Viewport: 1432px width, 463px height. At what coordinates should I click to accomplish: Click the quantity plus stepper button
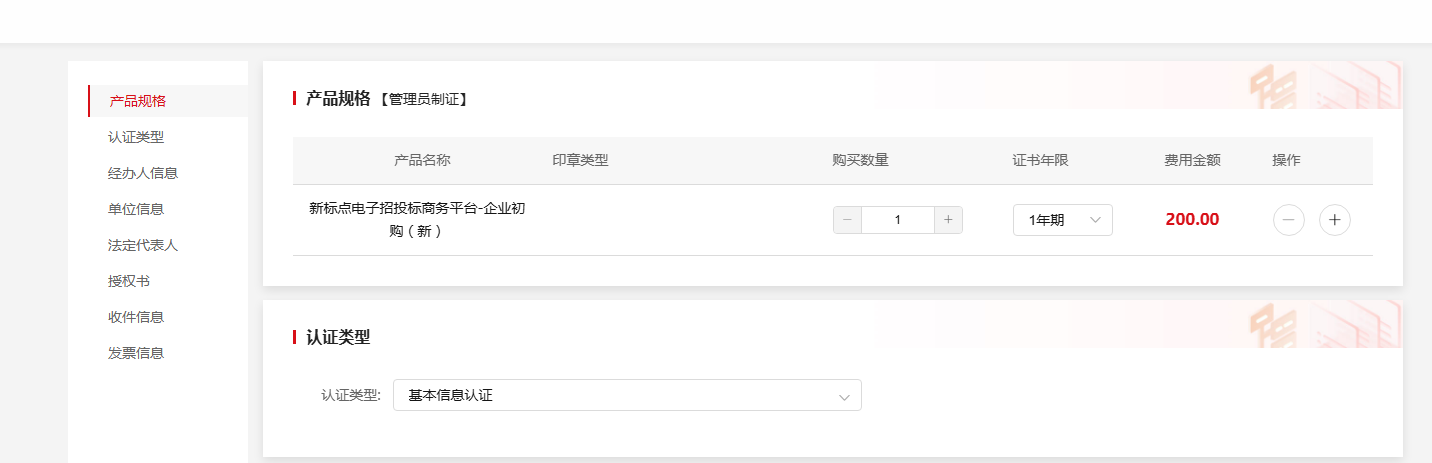tap(948, 220)
